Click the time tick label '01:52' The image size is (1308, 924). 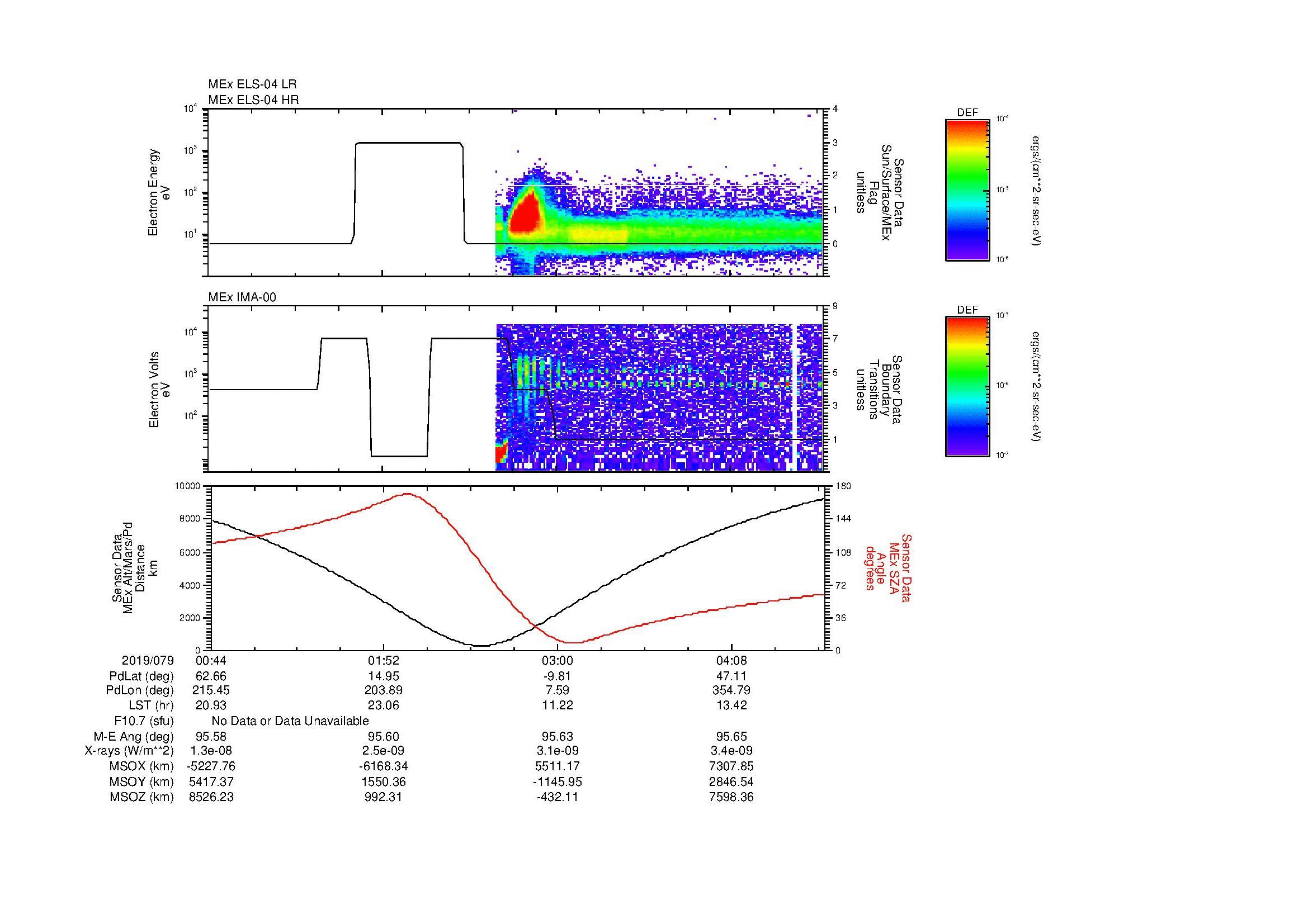[384, 660]
